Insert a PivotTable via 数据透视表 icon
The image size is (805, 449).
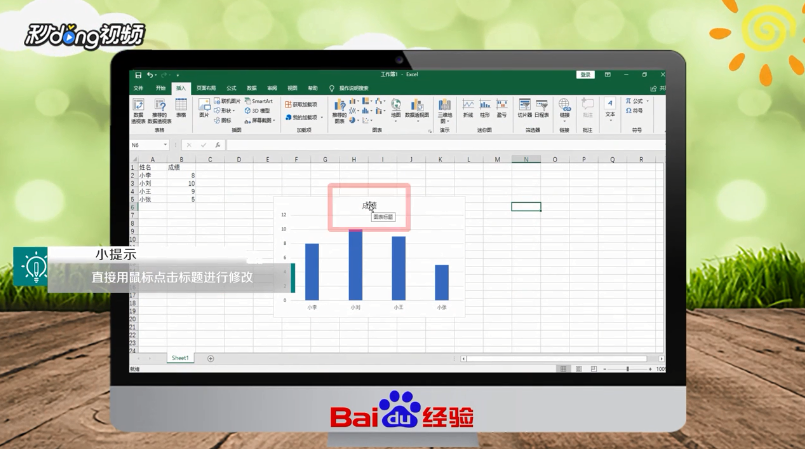[x=138, y=111]
